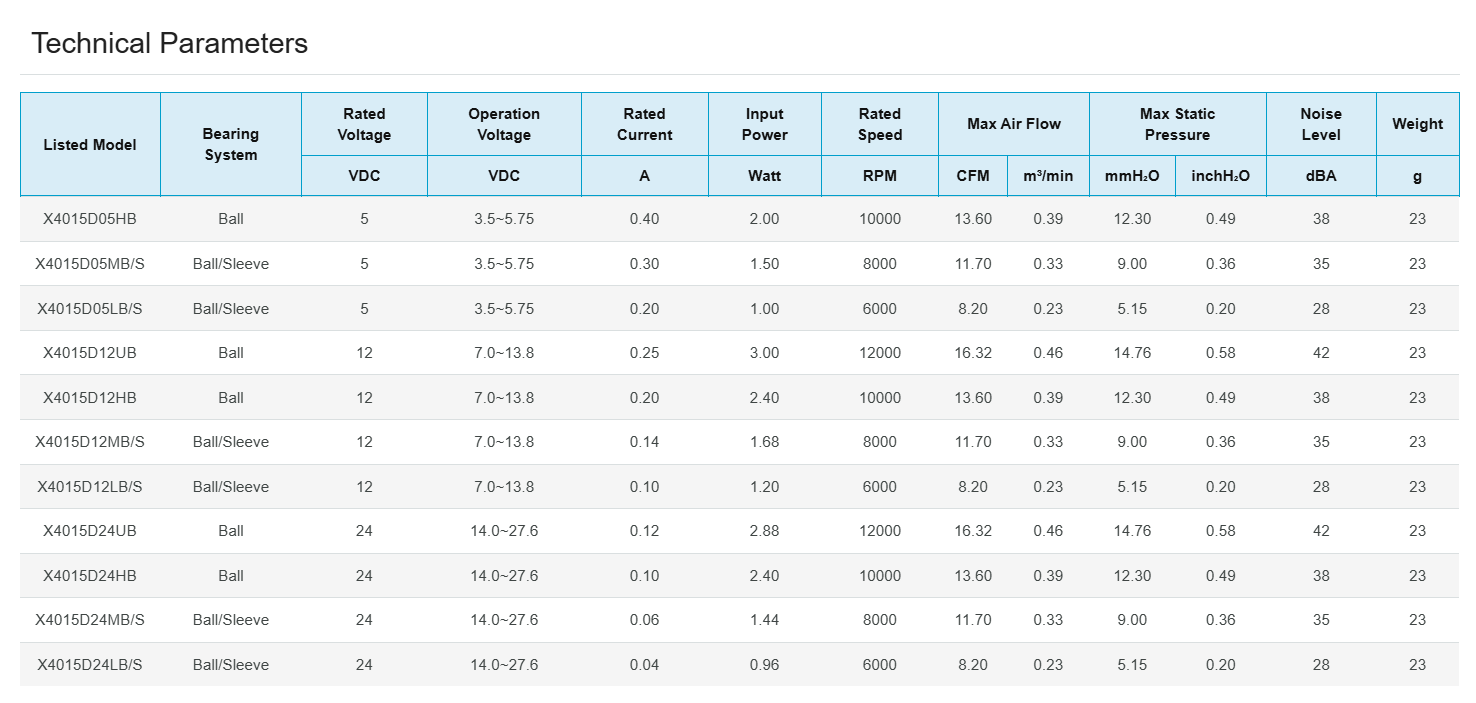Click the Weight column header
Screen dimensions: 1476x703
[1417, 125]
